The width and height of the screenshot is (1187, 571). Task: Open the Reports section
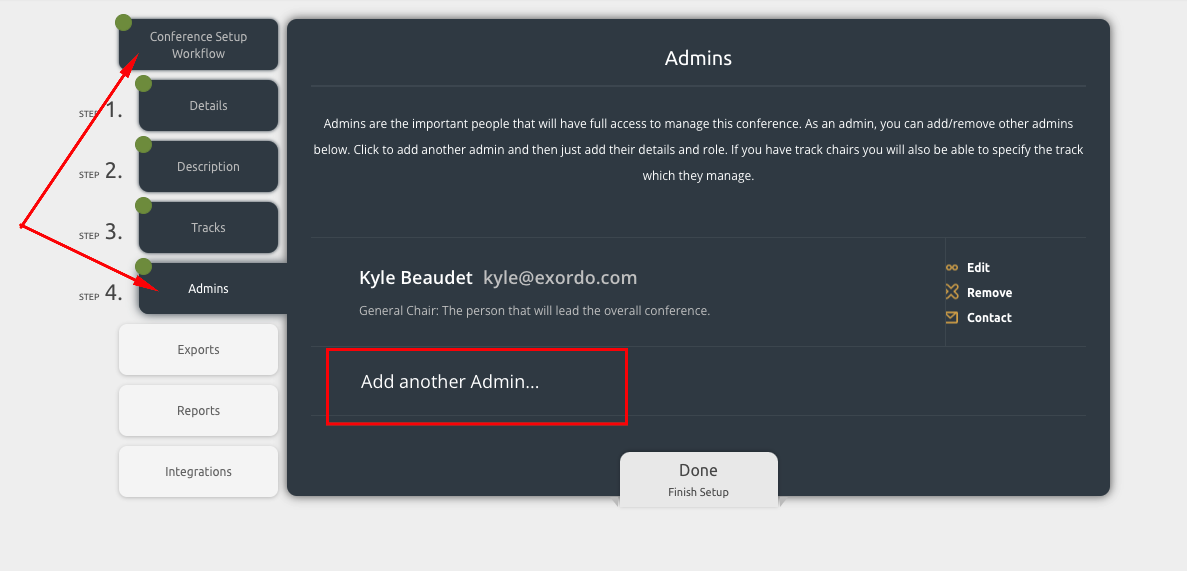(198, 411)
